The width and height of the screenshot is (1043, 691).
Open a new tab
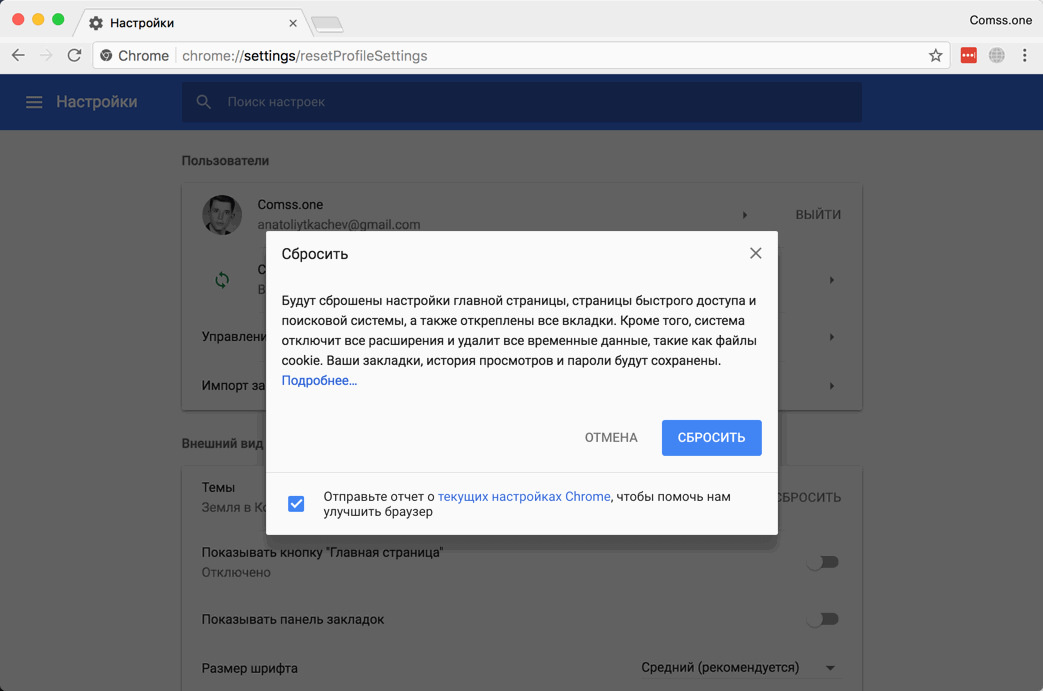click(x=327, y=25)
